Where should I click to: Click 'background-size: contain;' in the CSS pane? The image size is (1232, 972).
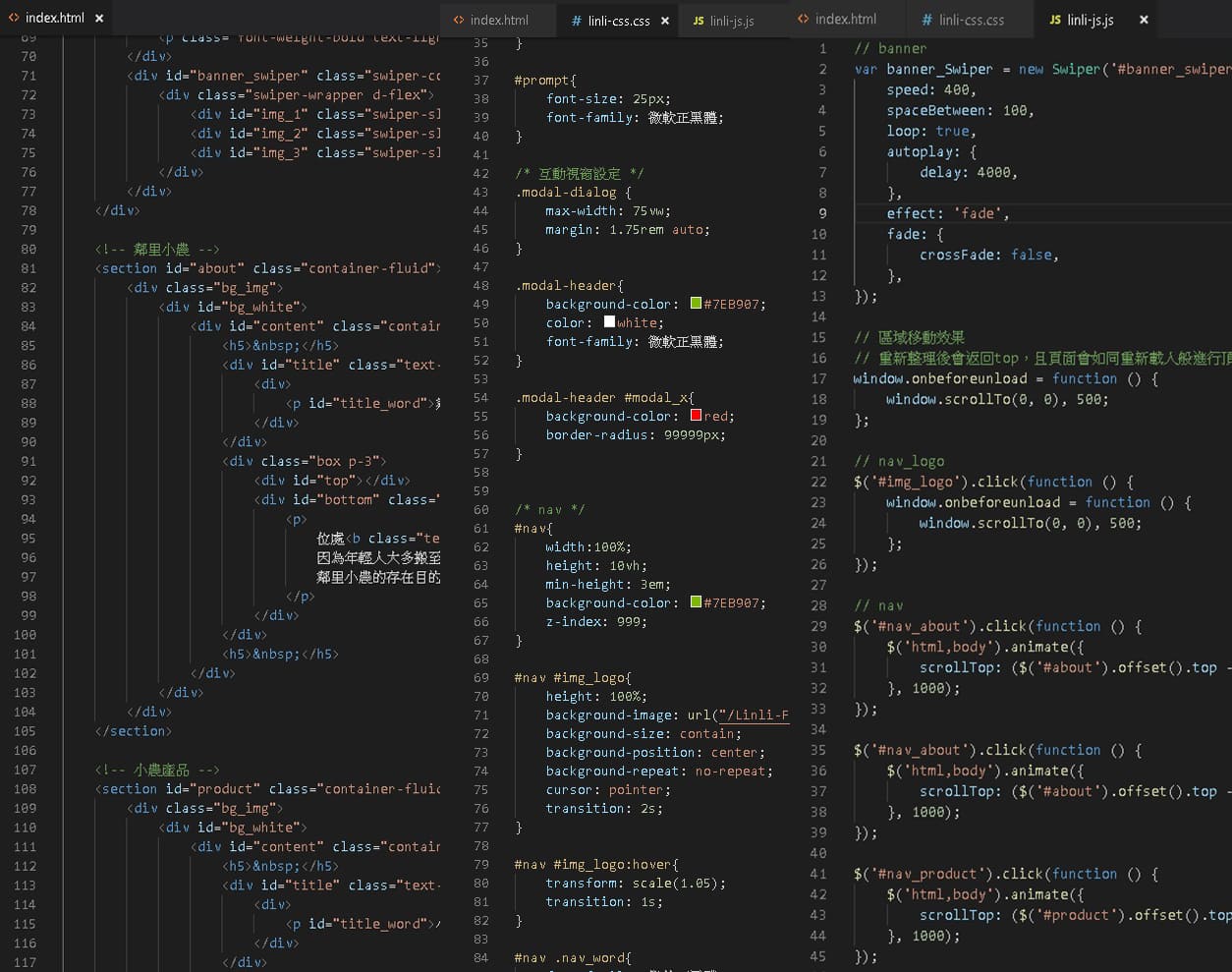click(644, 733)
